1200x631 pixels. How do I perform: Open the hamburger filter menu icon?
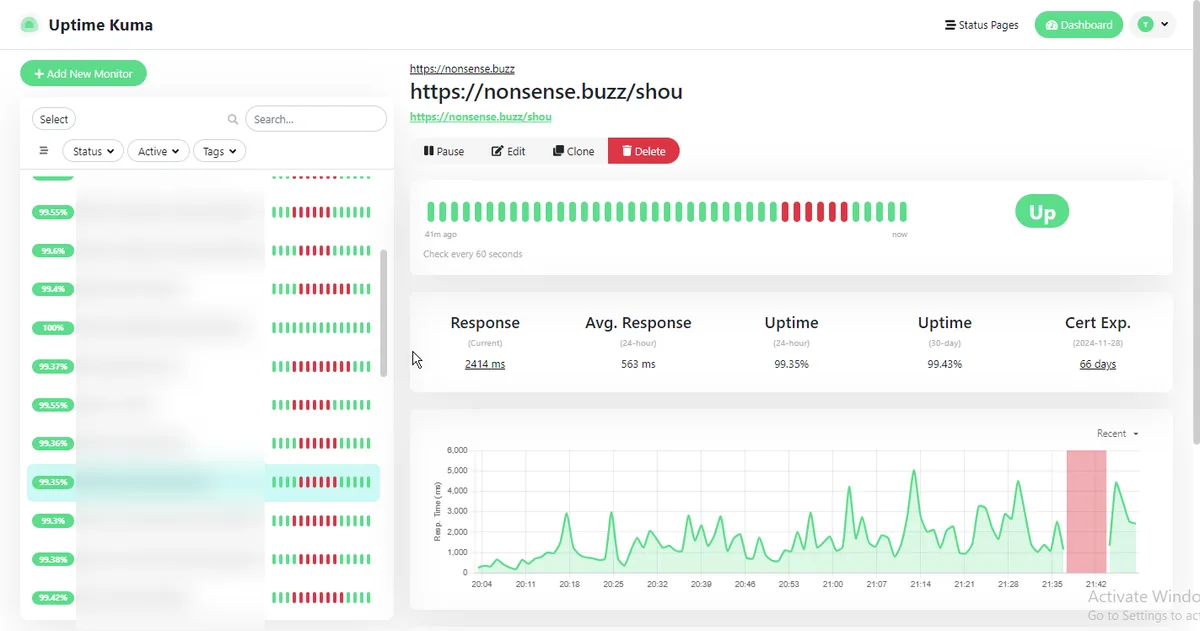point(44,151)
